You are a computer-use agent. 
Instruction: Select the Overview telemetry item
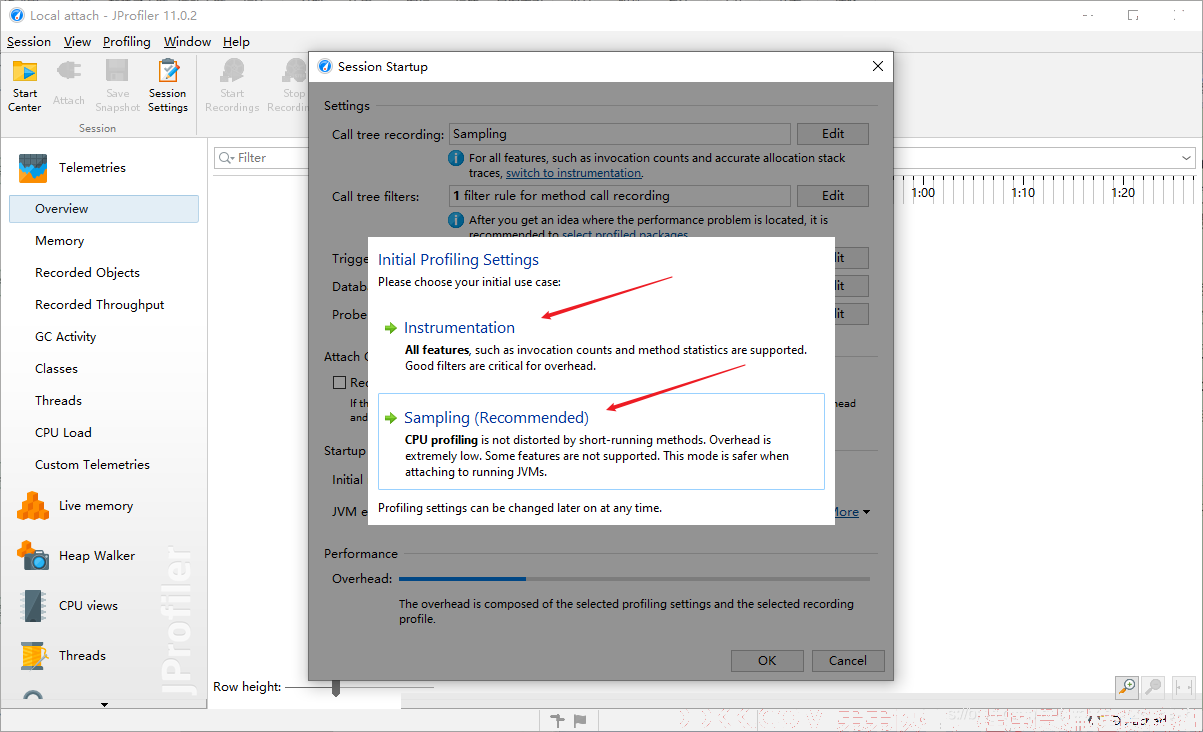point(104,209)
